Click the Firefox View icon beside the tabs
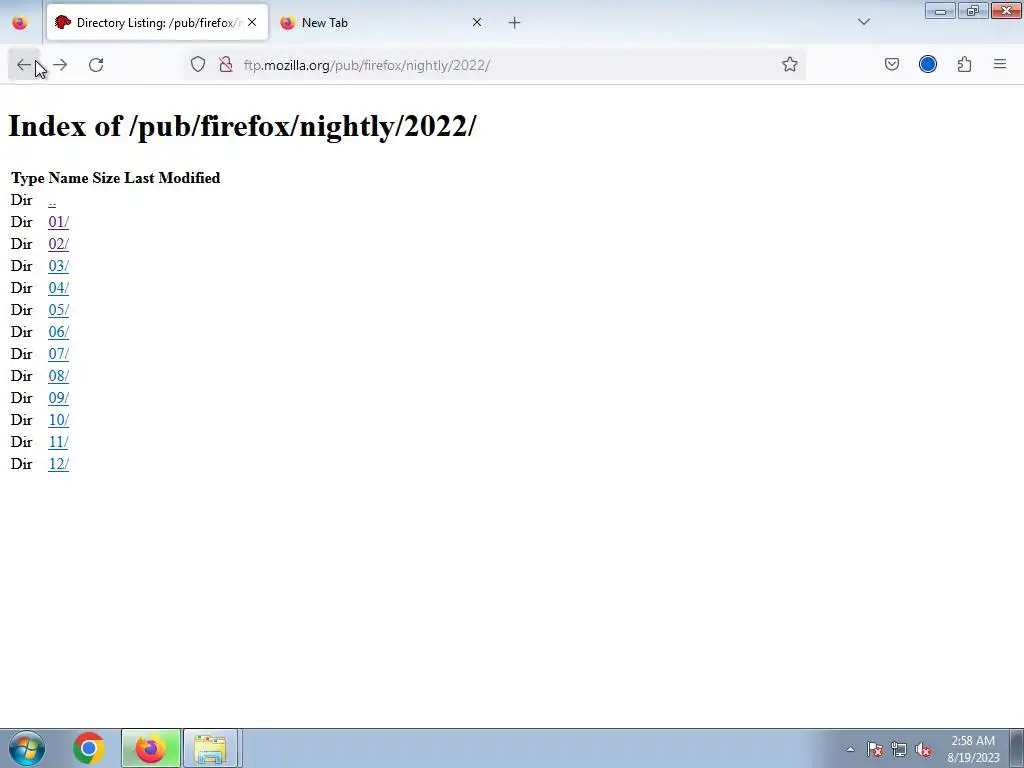 20,23
